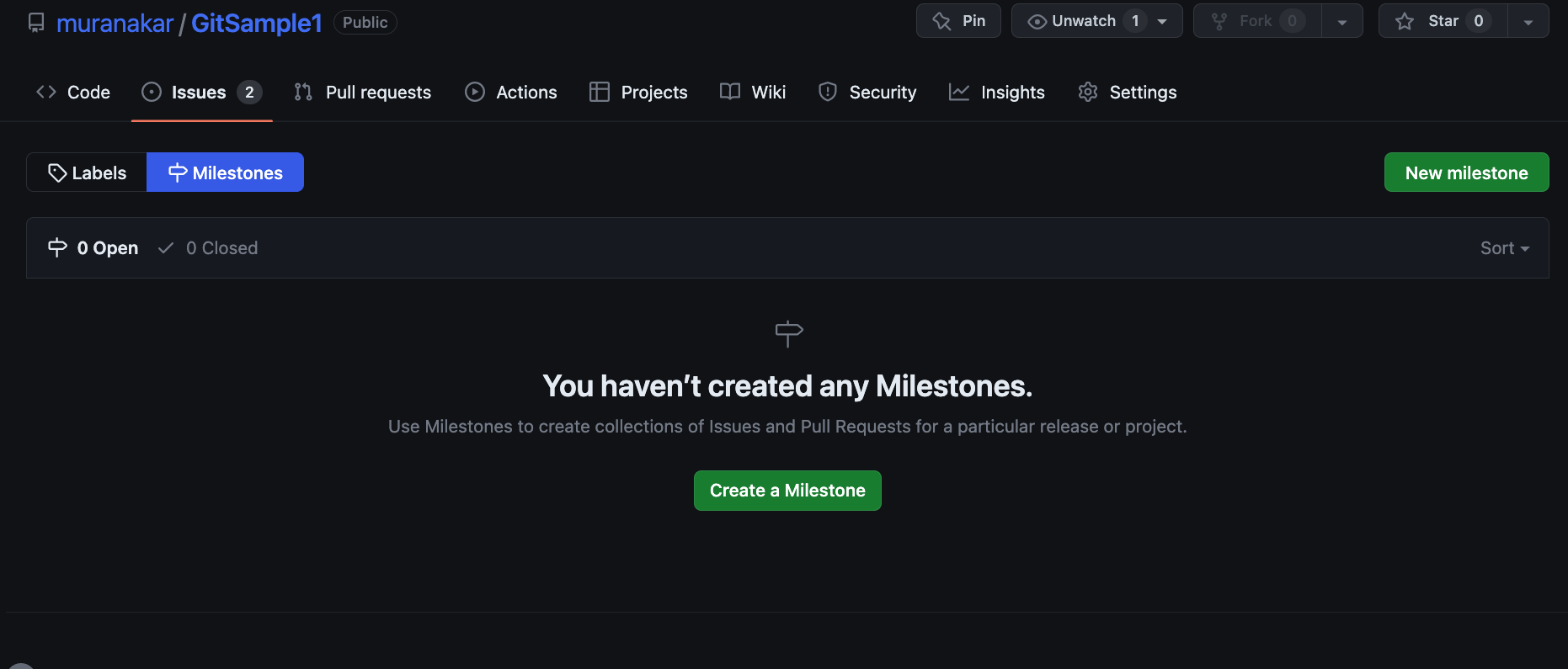Viewport: 1568px width, 669px height.
Task: Open the GitSample1 repository link
Action: 257,23
